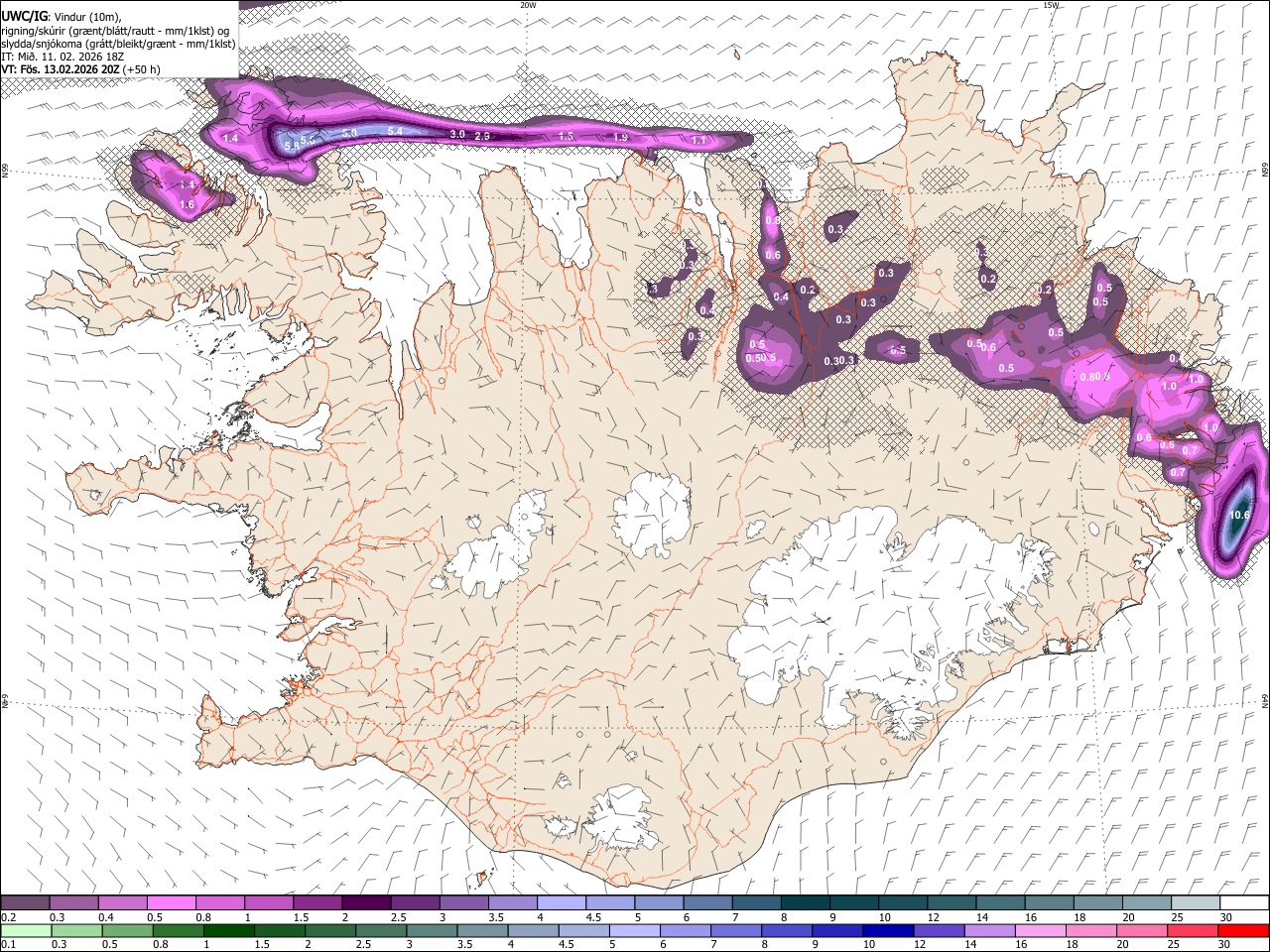Pick the dark purple snow swatch between 2 and 2.5
Viewport: 1270px width, 952px height.
[366, 902]
